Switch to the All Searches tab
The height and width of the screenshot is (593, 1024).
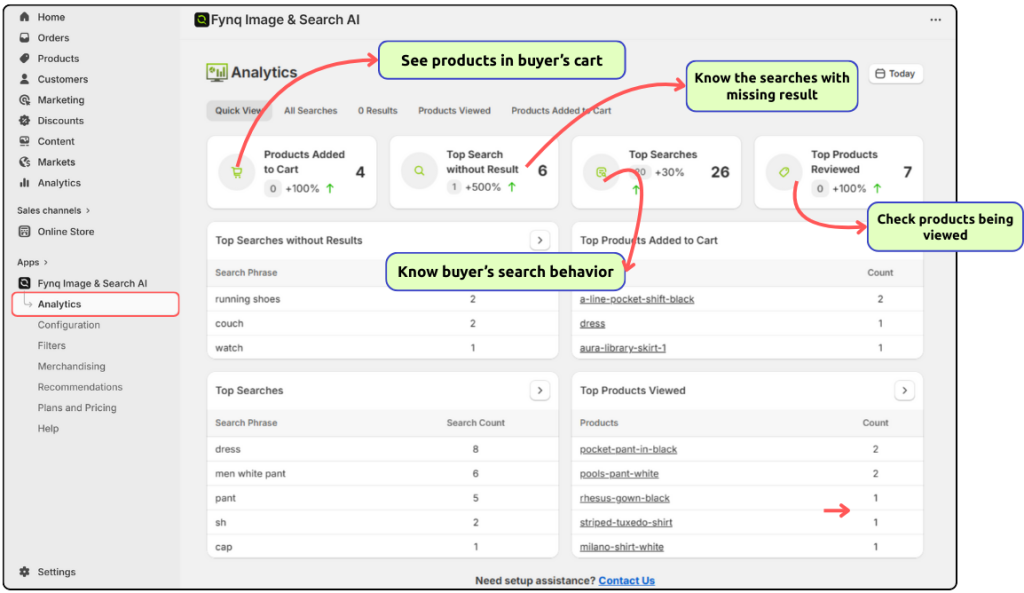click(x=310, y=110)
